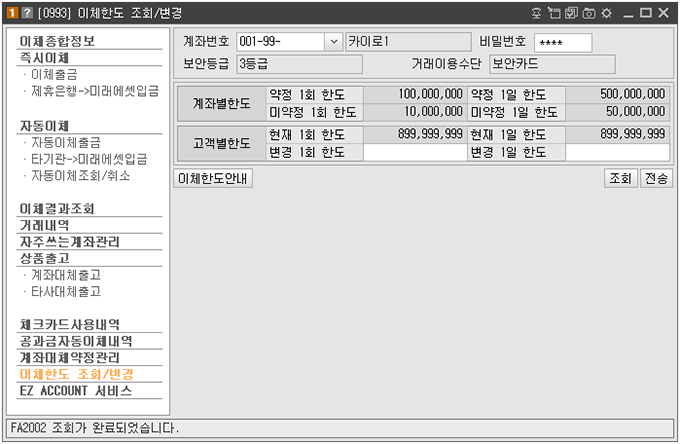The height and width of the screenshot is (444, 680).
Task: Open 거래내역 in sidebar
Action: (x=44, y=225)
